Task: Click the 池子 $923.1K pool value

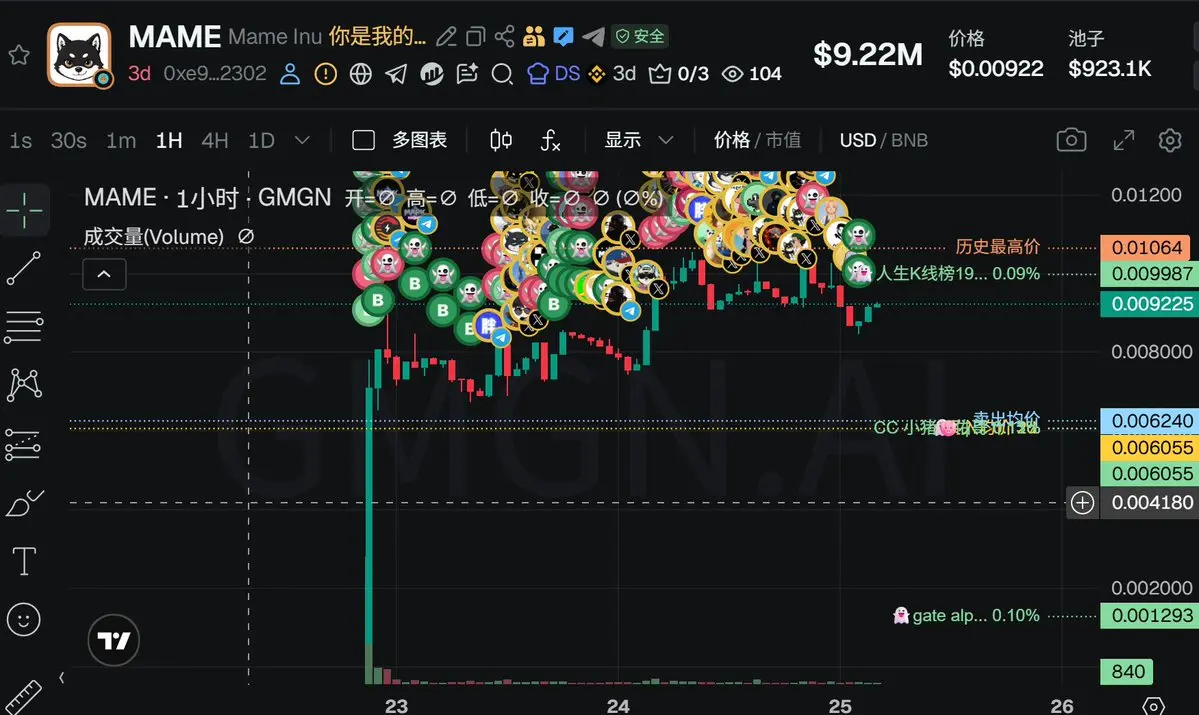Action: pos(1110,55)
